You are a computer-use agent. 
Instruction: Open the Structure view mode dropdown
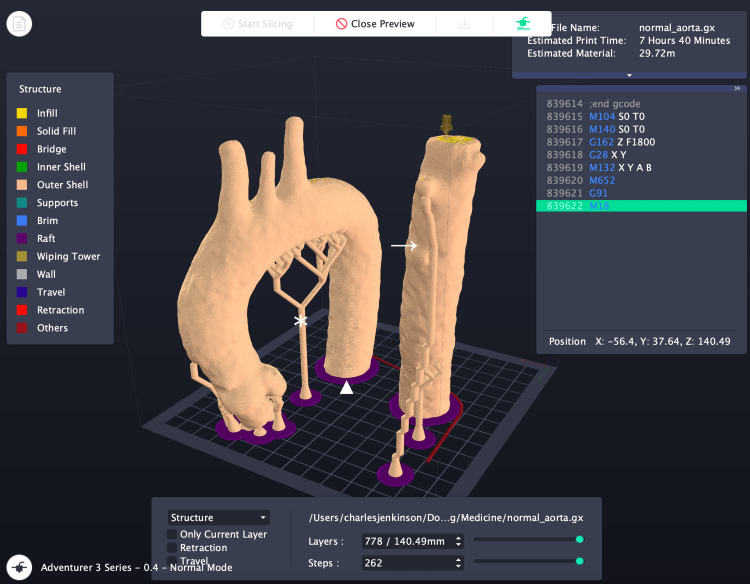(x=219, y=518)
